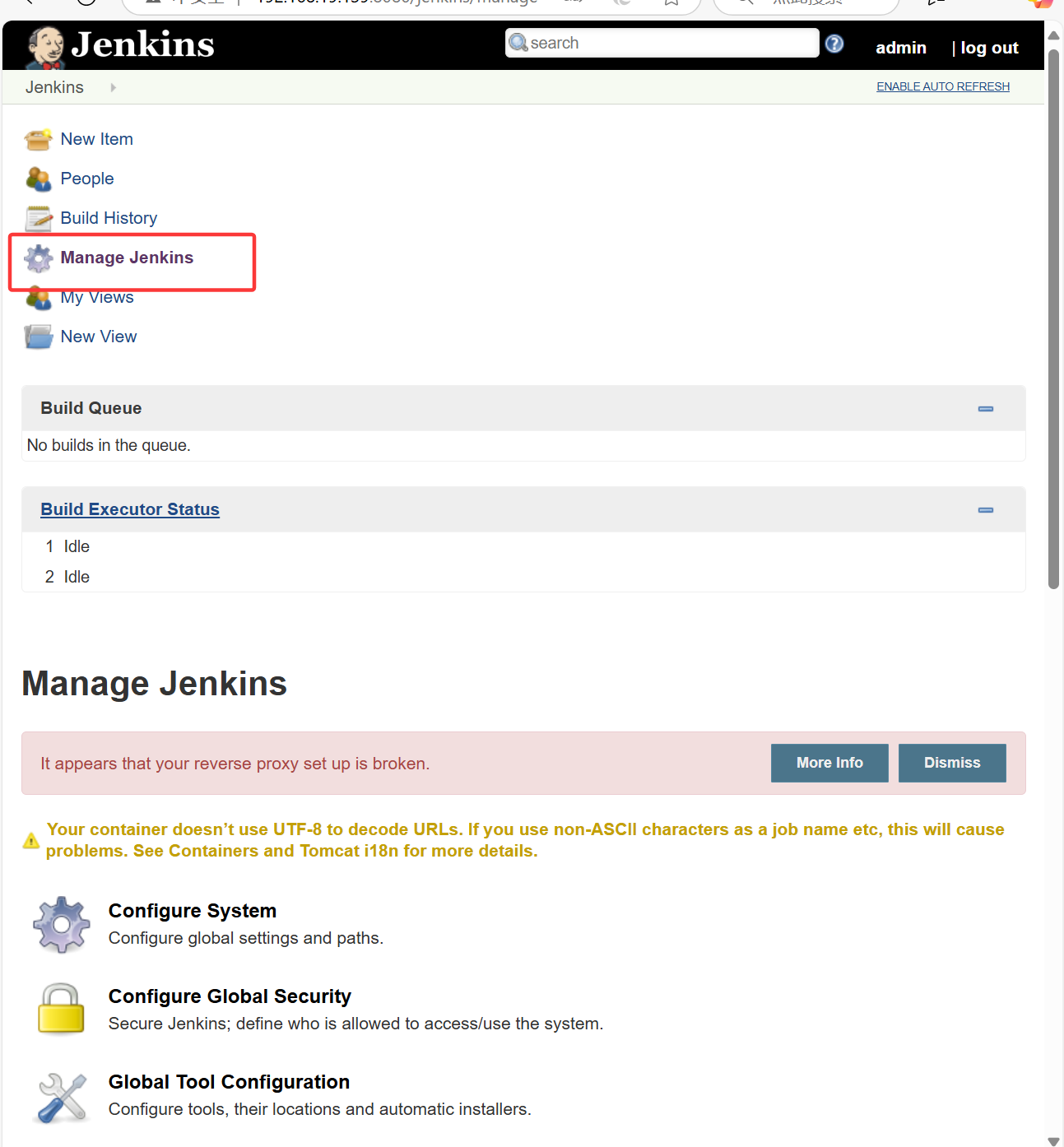Open the admin user link
Viewport: 1064px width, 1147px height.
tap(901, 48)
